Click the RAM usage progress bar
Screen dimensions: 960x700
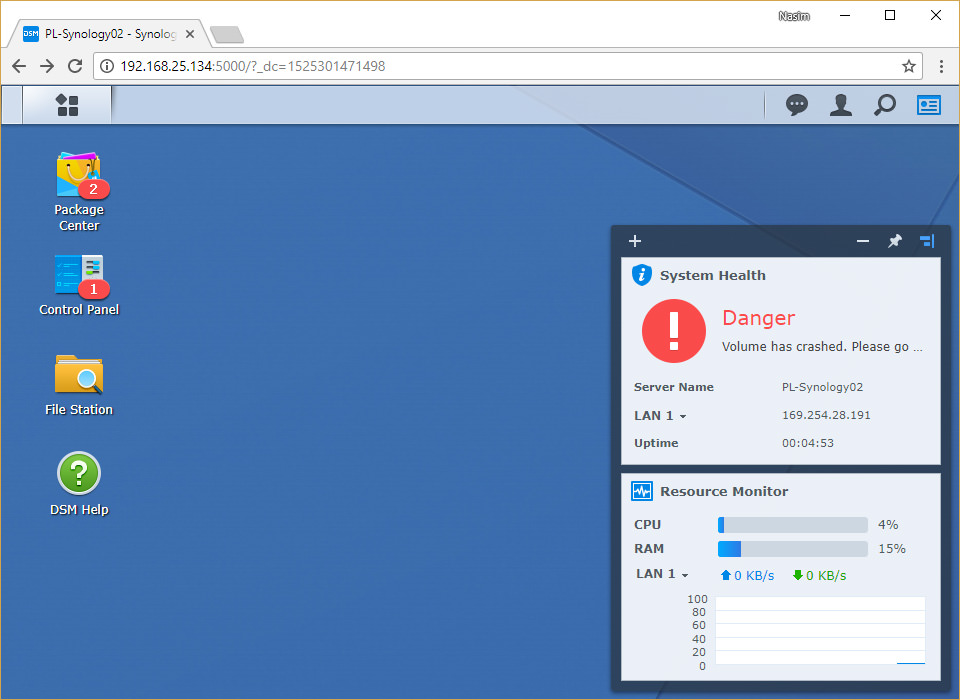click(x=793, y=549)
